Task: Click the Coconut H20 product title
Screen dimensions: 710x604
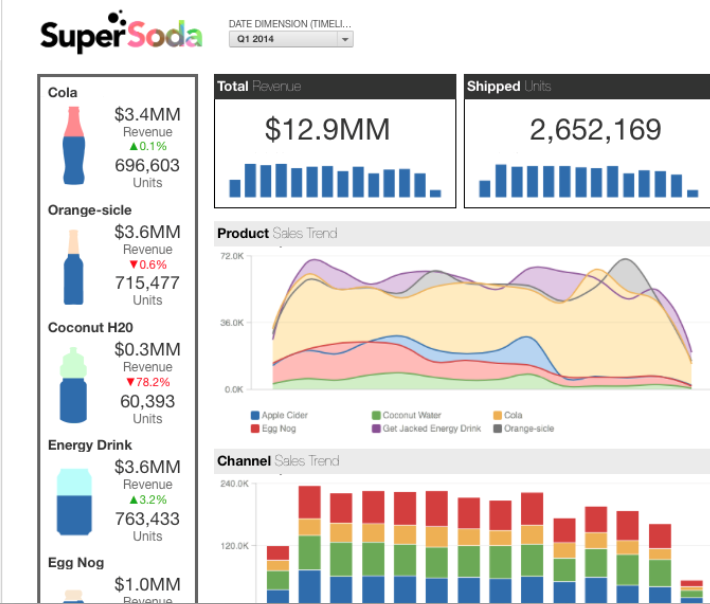Action: pos(91,327)
